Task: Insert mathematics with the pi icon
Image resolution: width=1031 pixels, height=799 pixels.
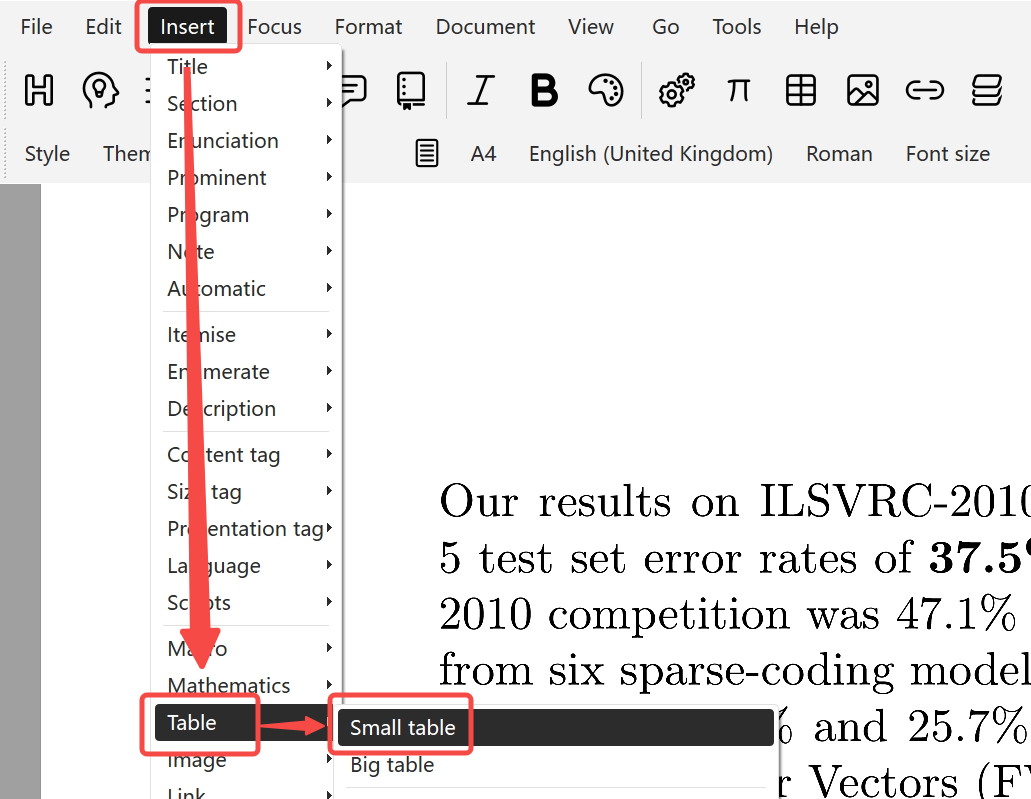Action: pos(738,90)
